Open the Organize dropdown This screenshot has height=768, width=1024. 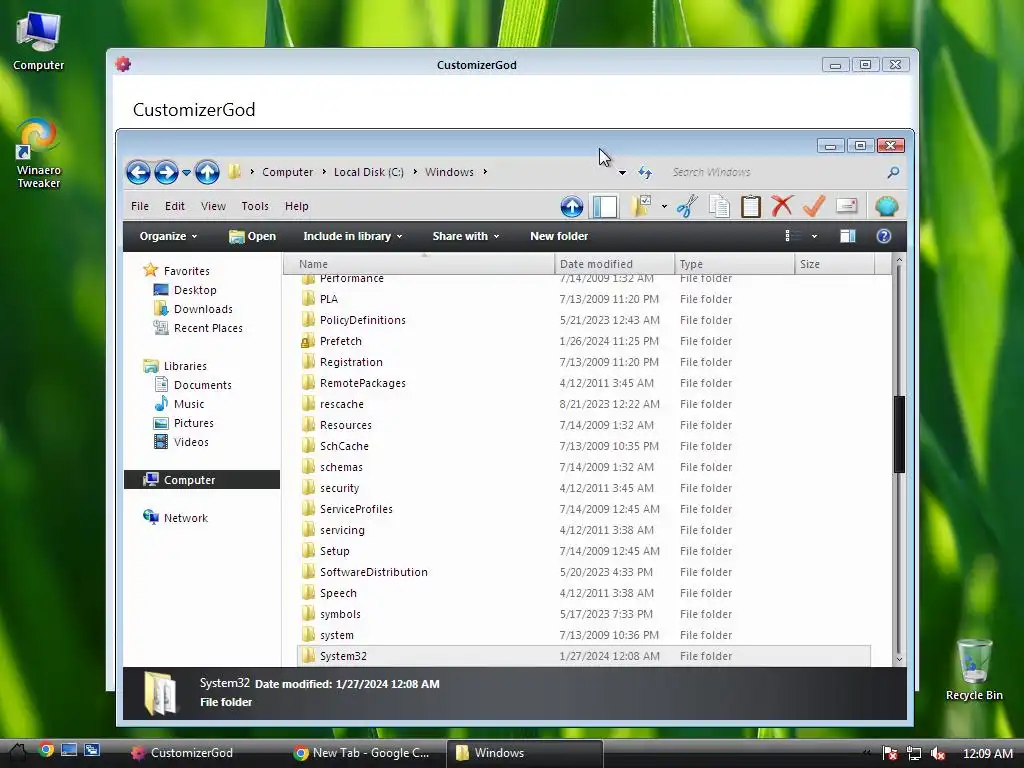pyautogui.click(x=168, y=236)
